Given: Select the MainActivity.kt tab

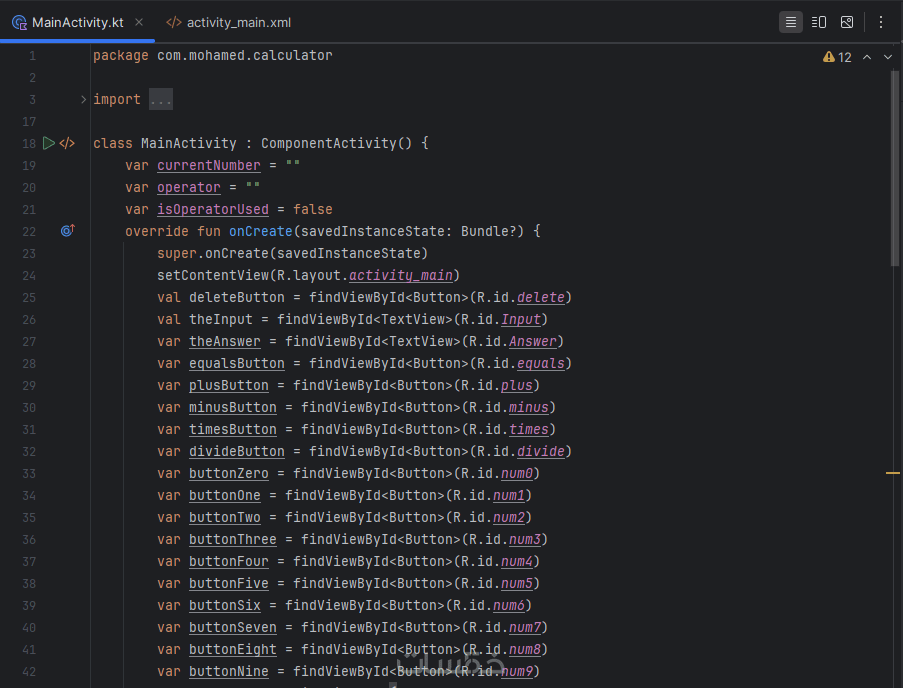Looking at the screenshot, I should (x=78, y=22).
